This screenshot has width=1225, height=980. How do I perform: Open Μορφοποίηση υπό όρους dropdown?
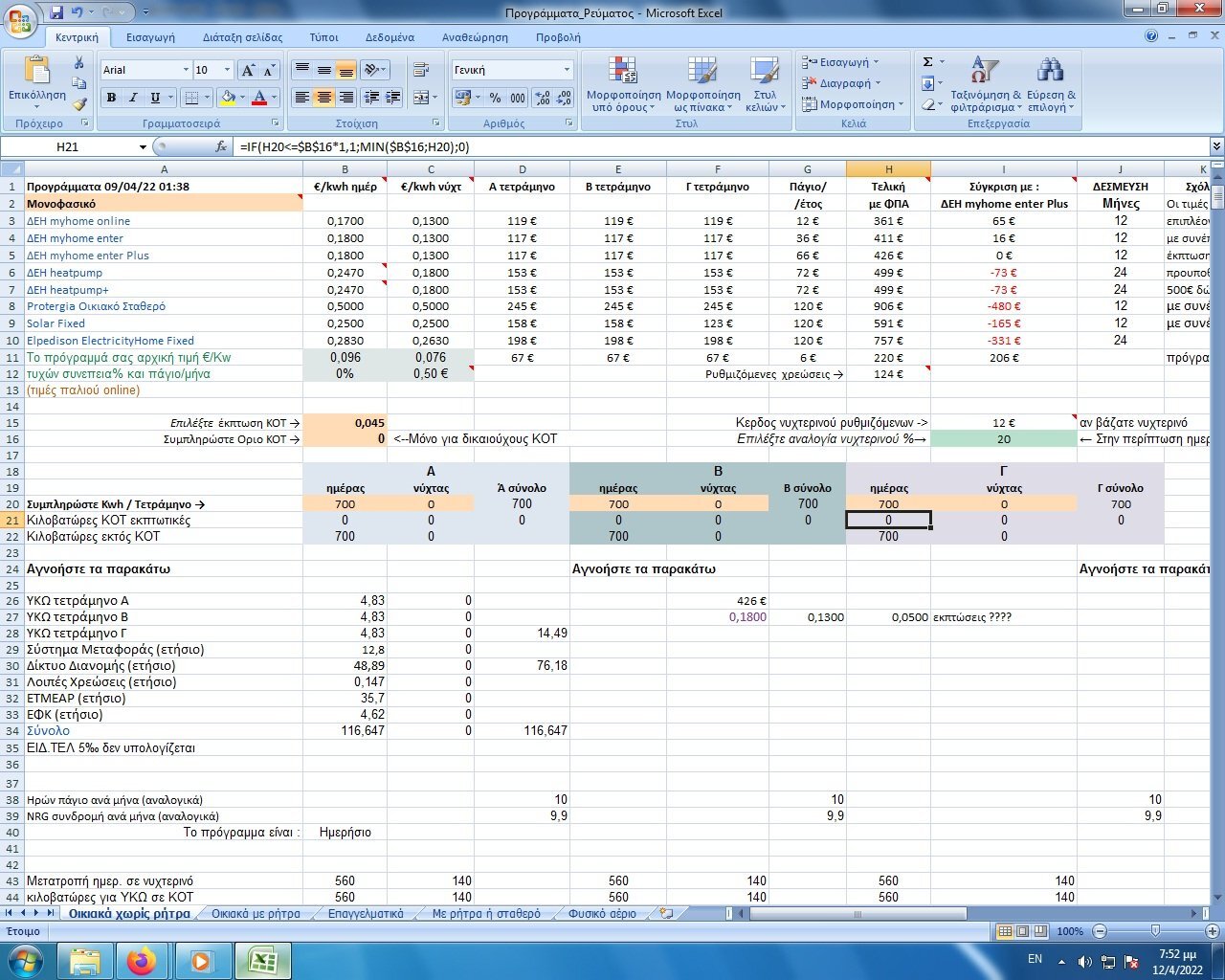click(x=623, y=84)
